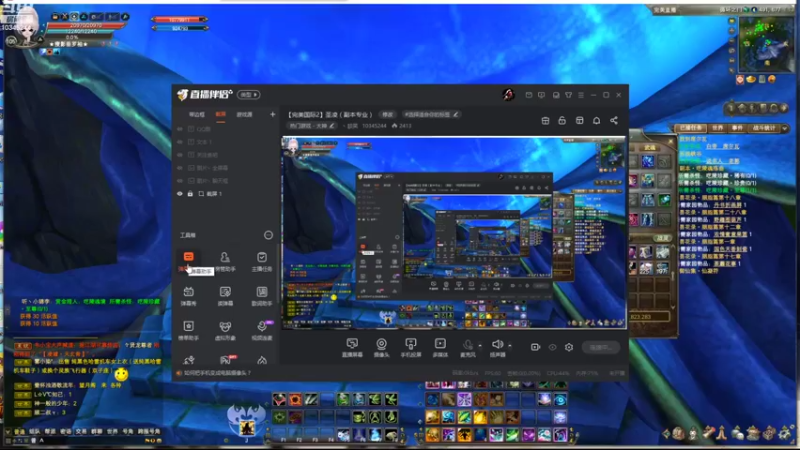Open the 弹幕助手 tool in the toolbox

click(188, 261)
